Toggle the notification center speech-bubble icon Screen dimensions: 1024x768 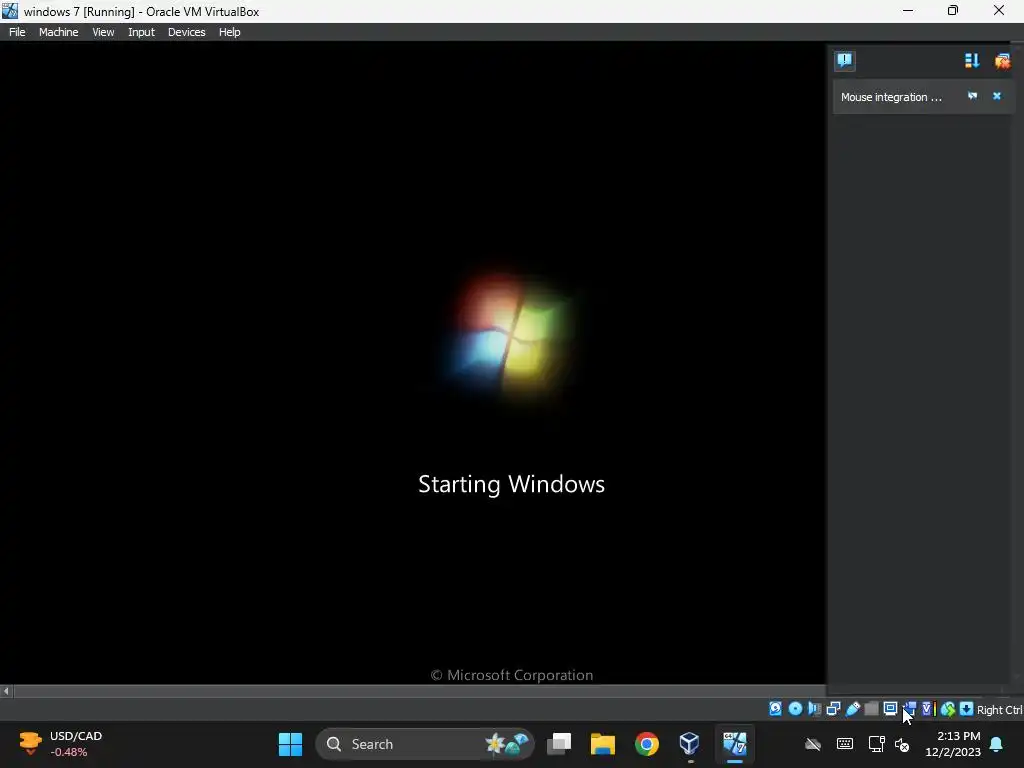click(844, 61)
